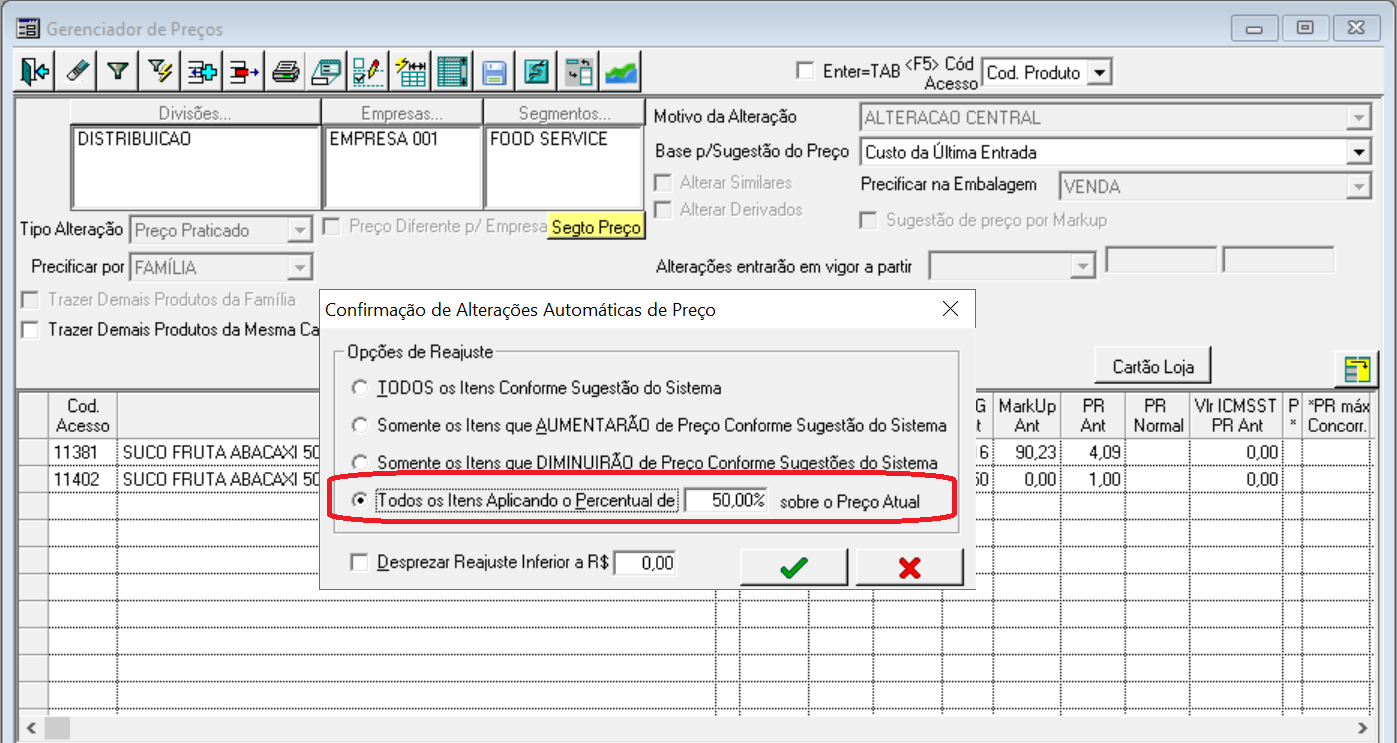Viewport: 1397px width, 743px height.
Task: Toggle the Alterar Derivados checkbox
Action: click(x=662, y=209)
